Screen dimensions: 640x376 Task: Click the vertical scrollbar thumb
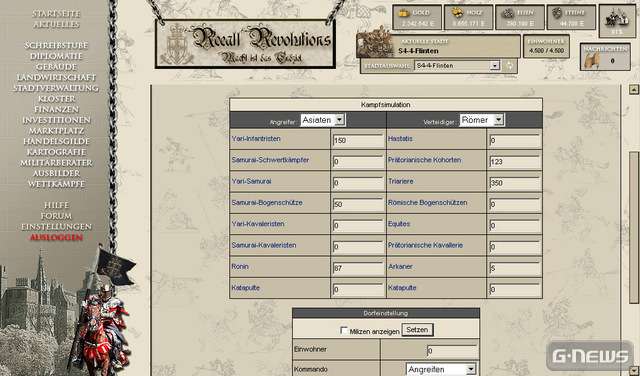click(x=633, y=227)
